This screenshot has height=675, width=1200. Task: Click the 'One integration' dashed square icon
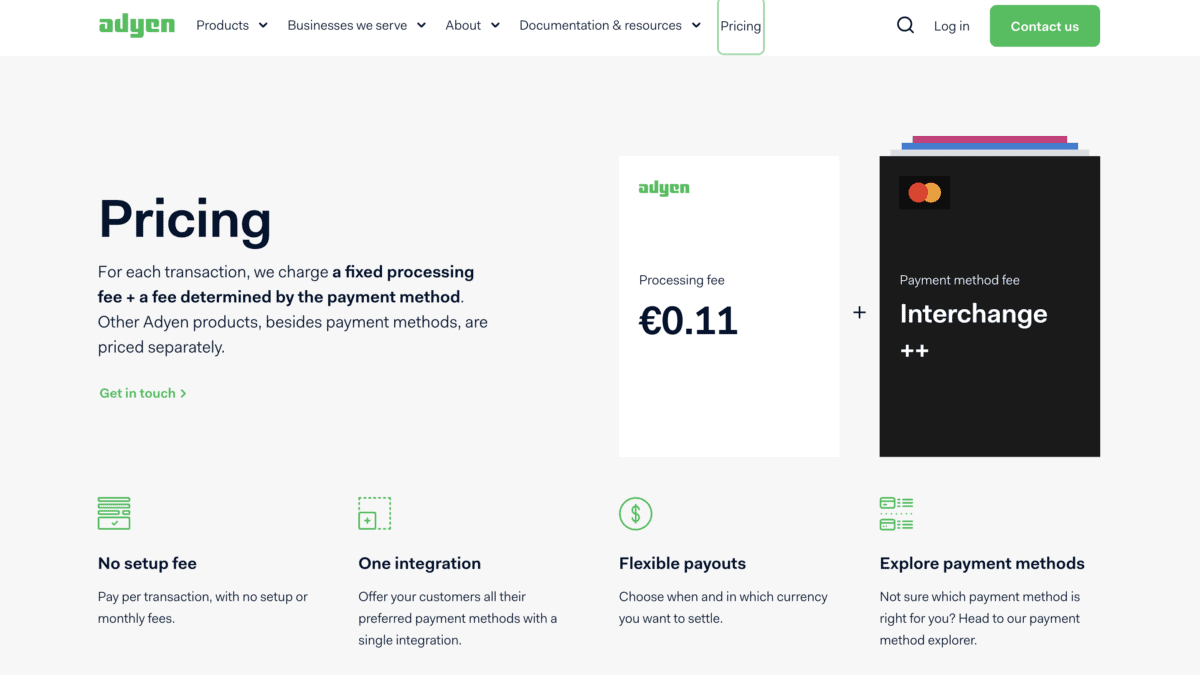[374, 513]
